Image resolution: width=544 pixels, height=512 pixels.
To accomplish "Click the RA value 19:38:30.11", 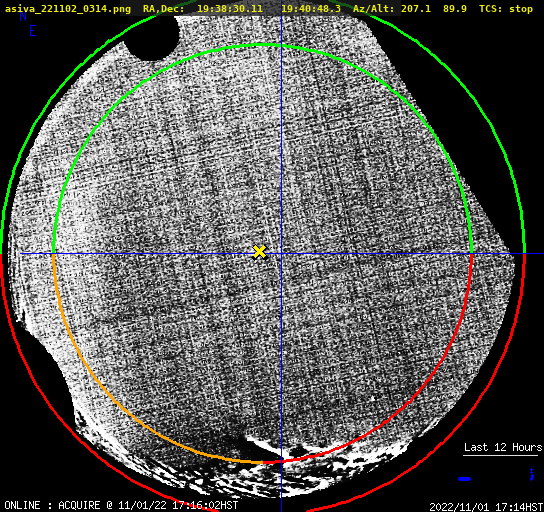I will pyautogui.click(x=230, y=8).
